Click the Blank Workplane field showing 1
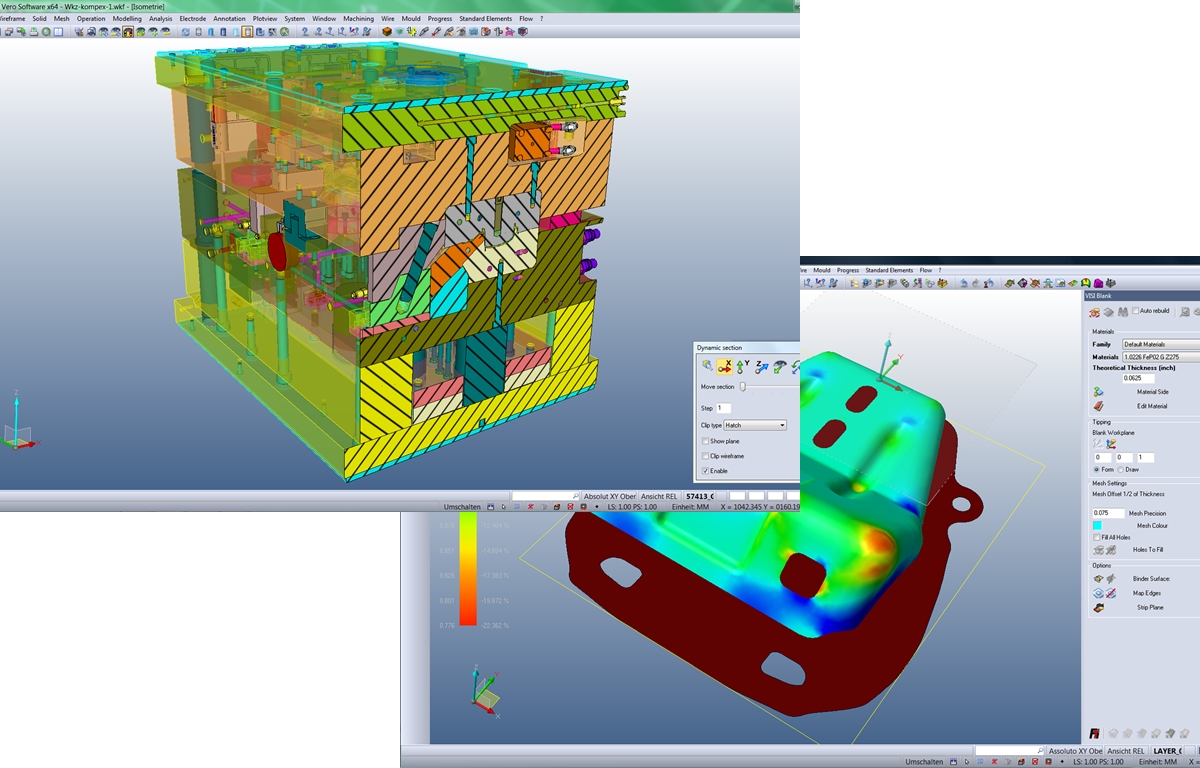1200x768 pixels. 1145,457
